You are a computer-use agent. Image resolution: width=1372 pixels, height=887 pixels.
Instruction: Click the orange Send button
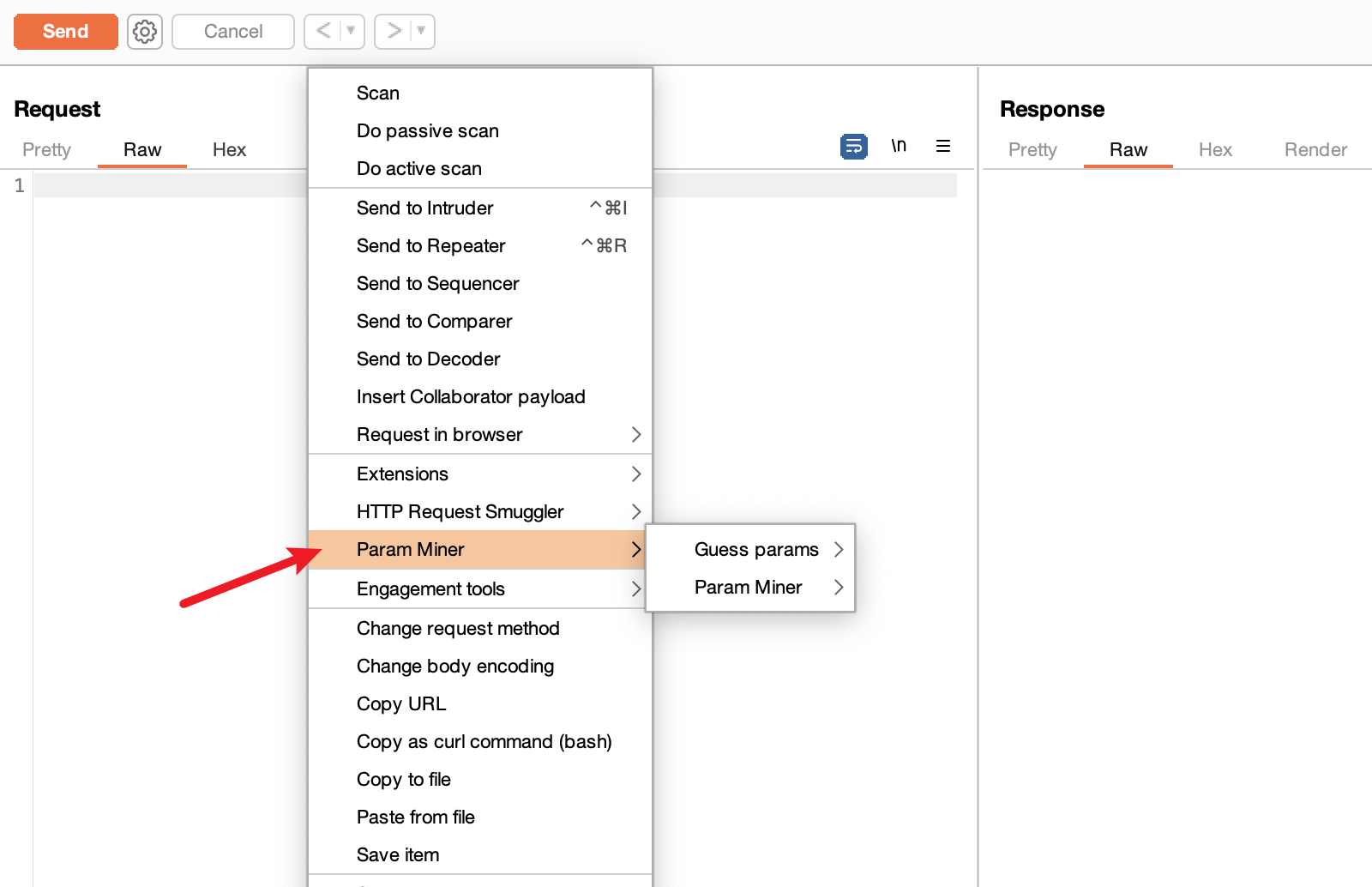pos(66,32)
